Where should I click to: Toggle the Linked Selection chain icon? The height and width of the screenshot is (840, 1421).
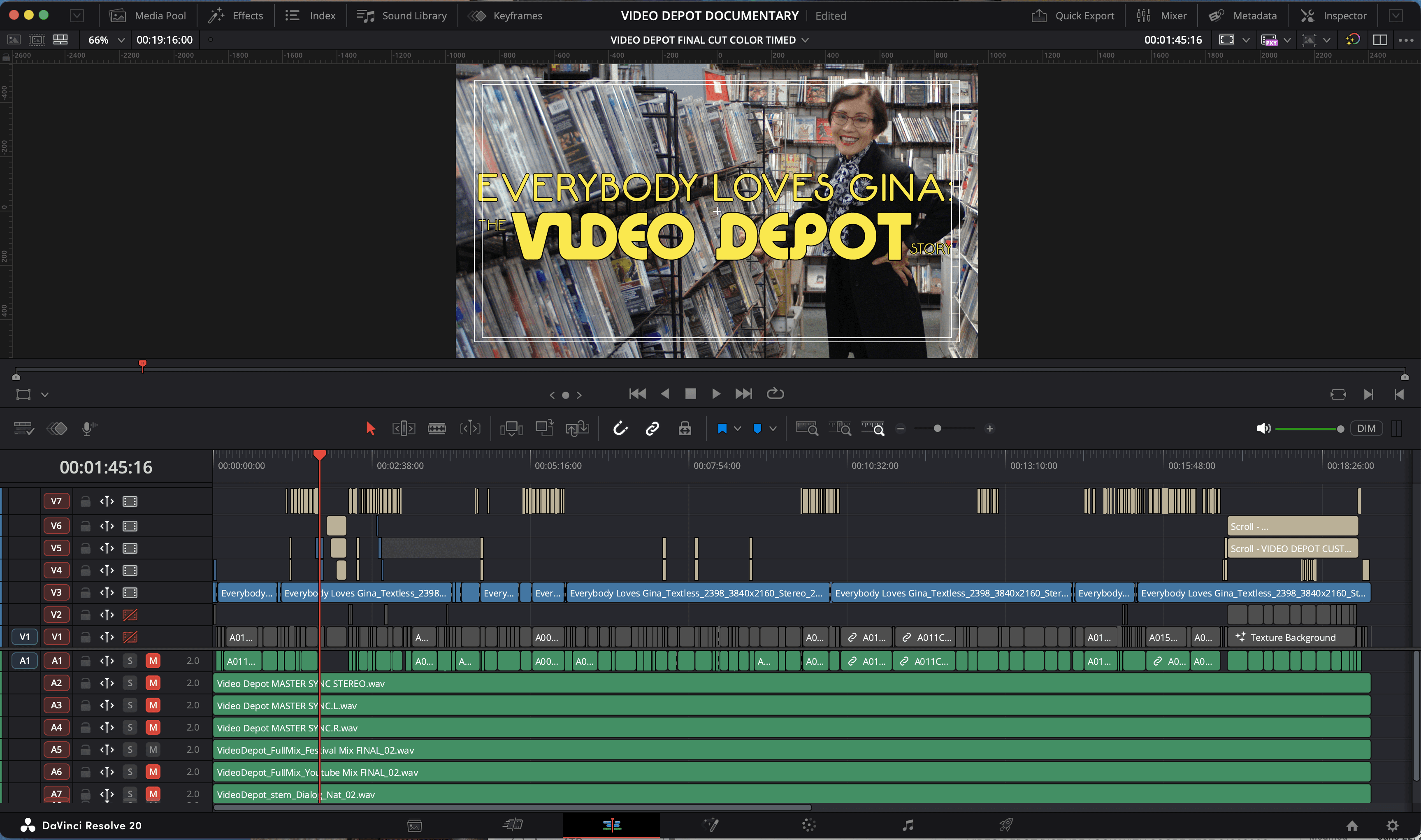(652, 429)
